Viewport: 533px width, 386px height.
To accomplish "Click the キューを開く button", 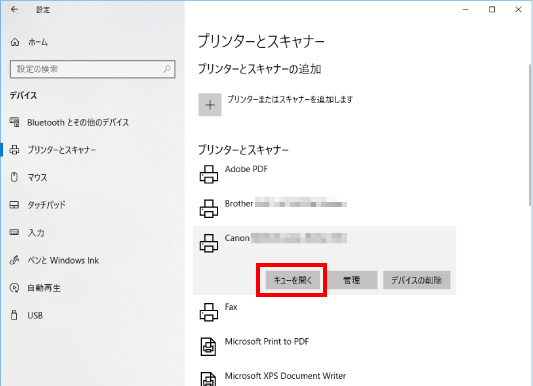I will point(293,280).
